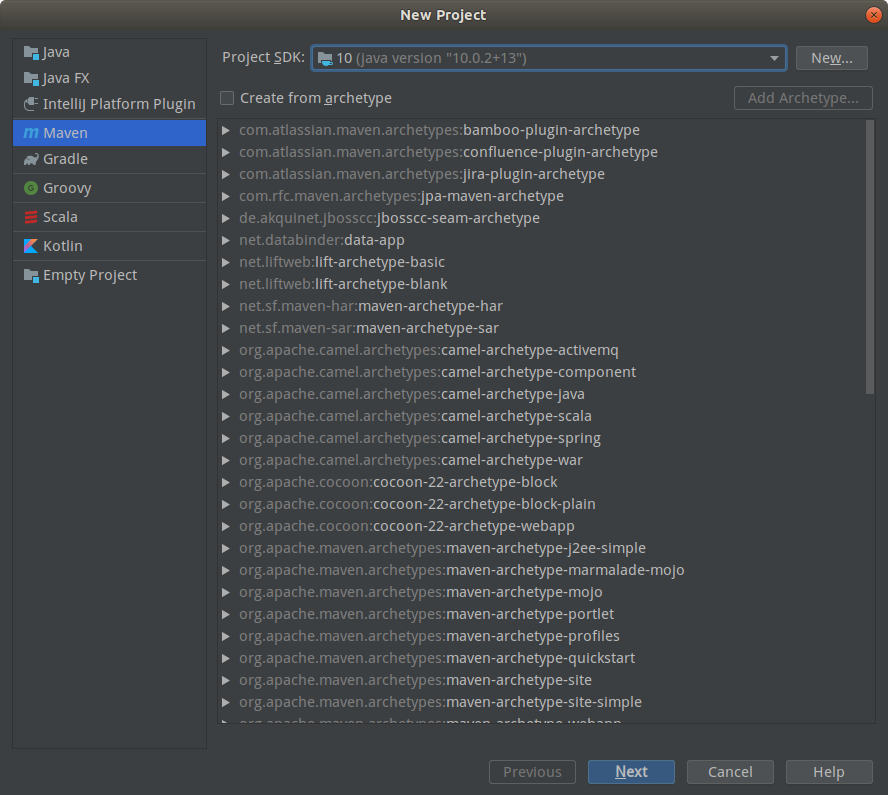Expand the maven-archetype-quickstart entry arrow
This screenshot has width=888, height=795.
click(227, 658)
